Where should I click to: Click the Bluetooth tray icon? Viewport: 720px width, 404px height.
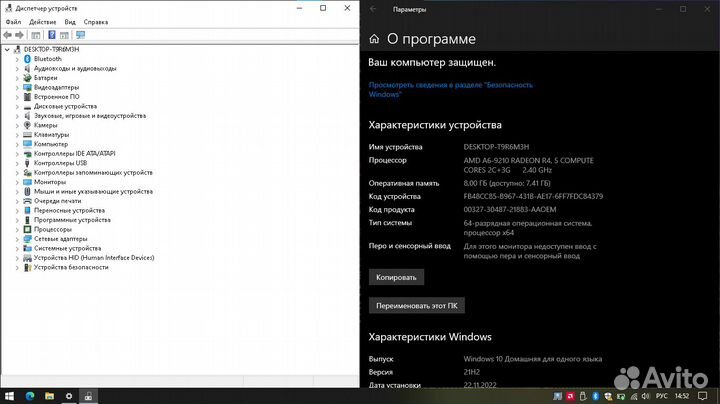click(596, 396)
